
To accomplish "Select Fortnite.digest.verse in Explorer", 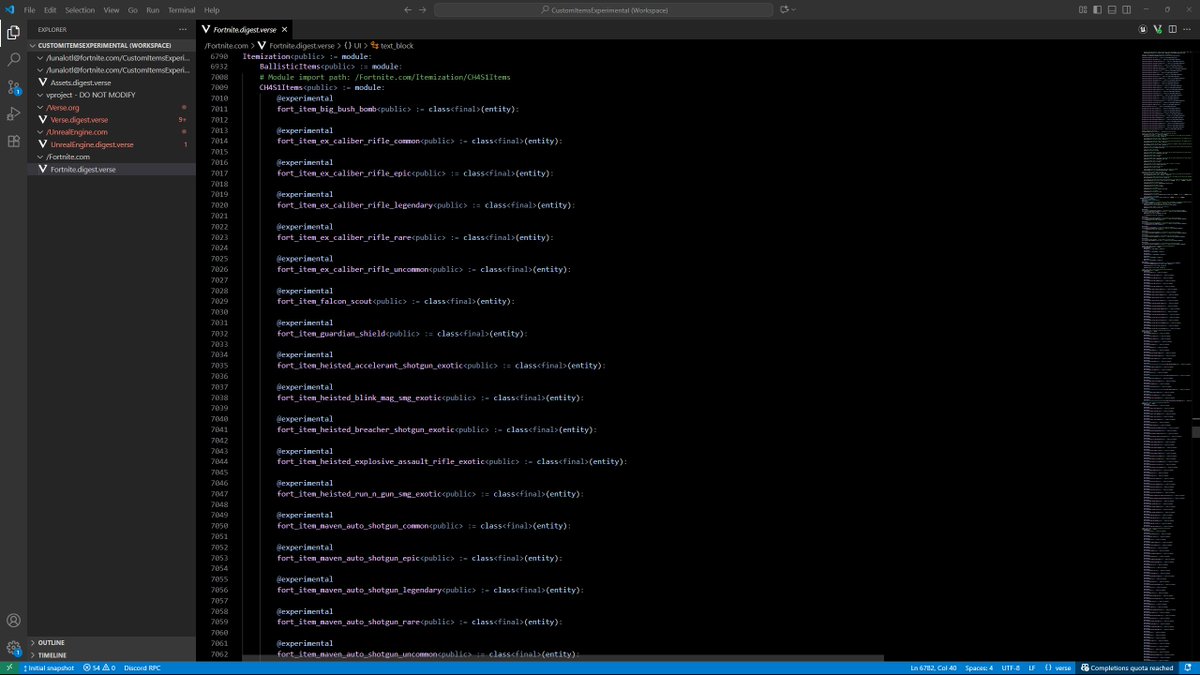I will [x=112, y=170].
